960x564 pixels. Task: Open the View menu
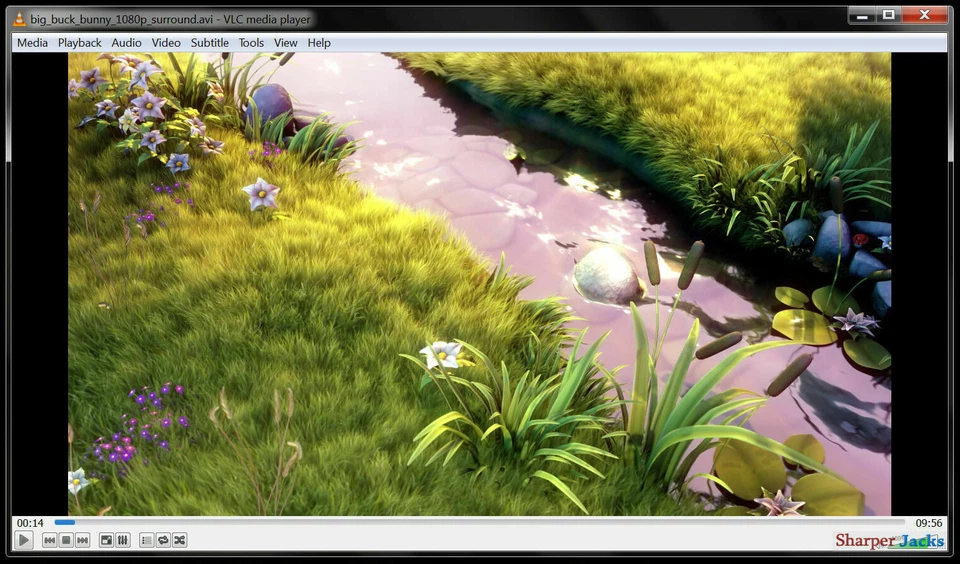[285, 43]
